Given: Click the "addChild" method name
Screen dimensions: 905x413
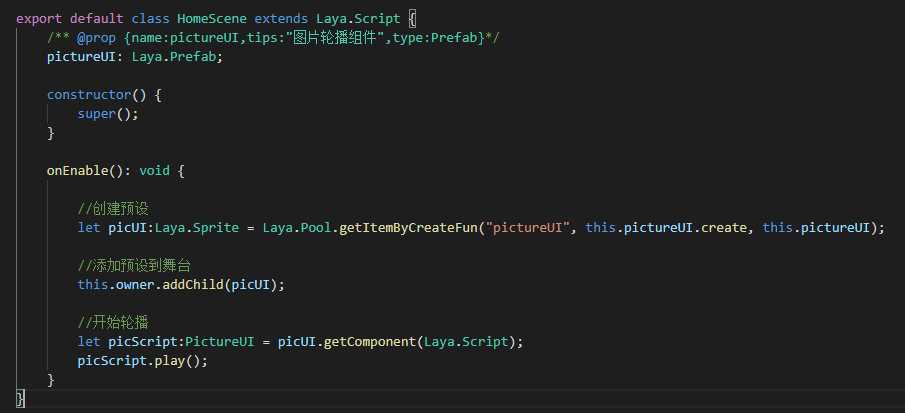Looking at the screenshot, I should pyautogui.click(x=193, y=284).
